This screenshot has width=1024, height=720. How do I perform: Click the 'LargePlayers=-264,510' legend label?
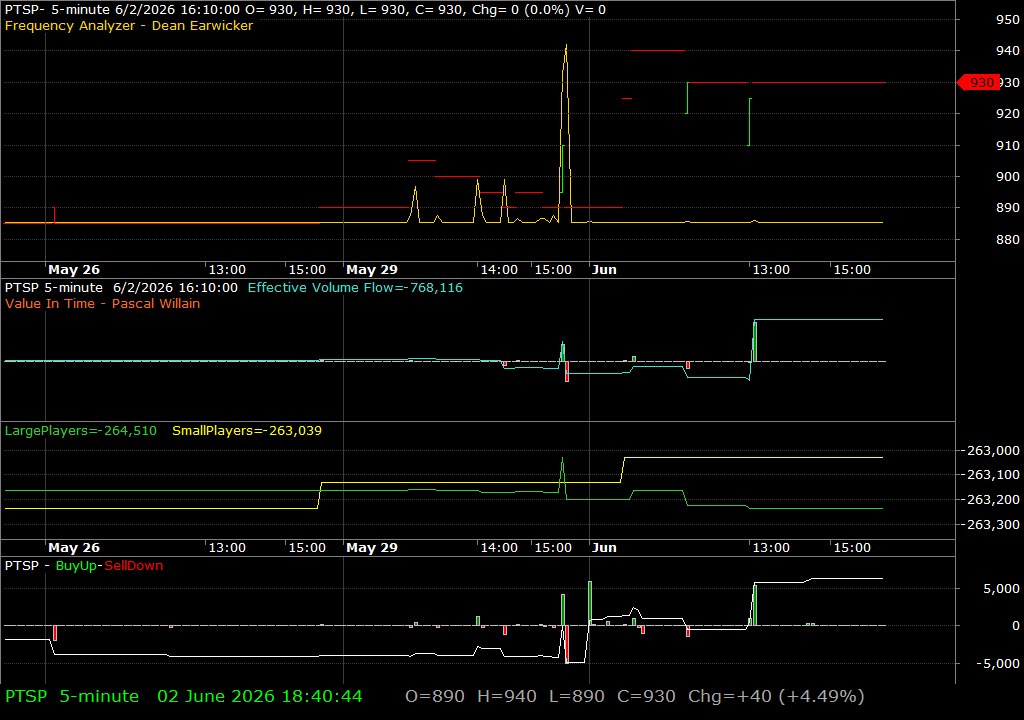[80, 431]
